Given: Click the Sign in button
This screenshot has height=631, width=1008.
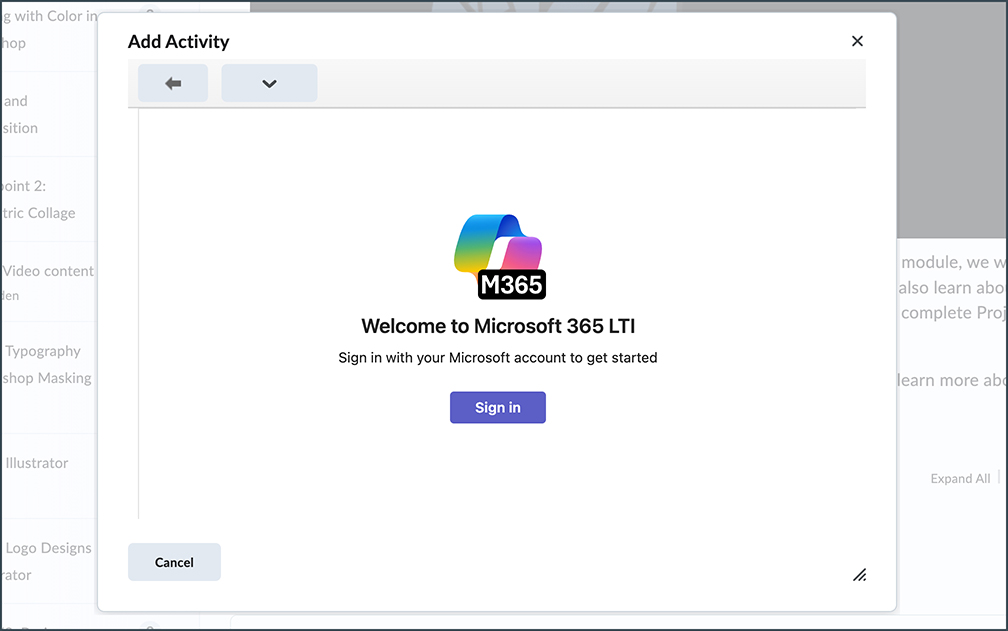Looking at the screenshot, I should point(498,407).
